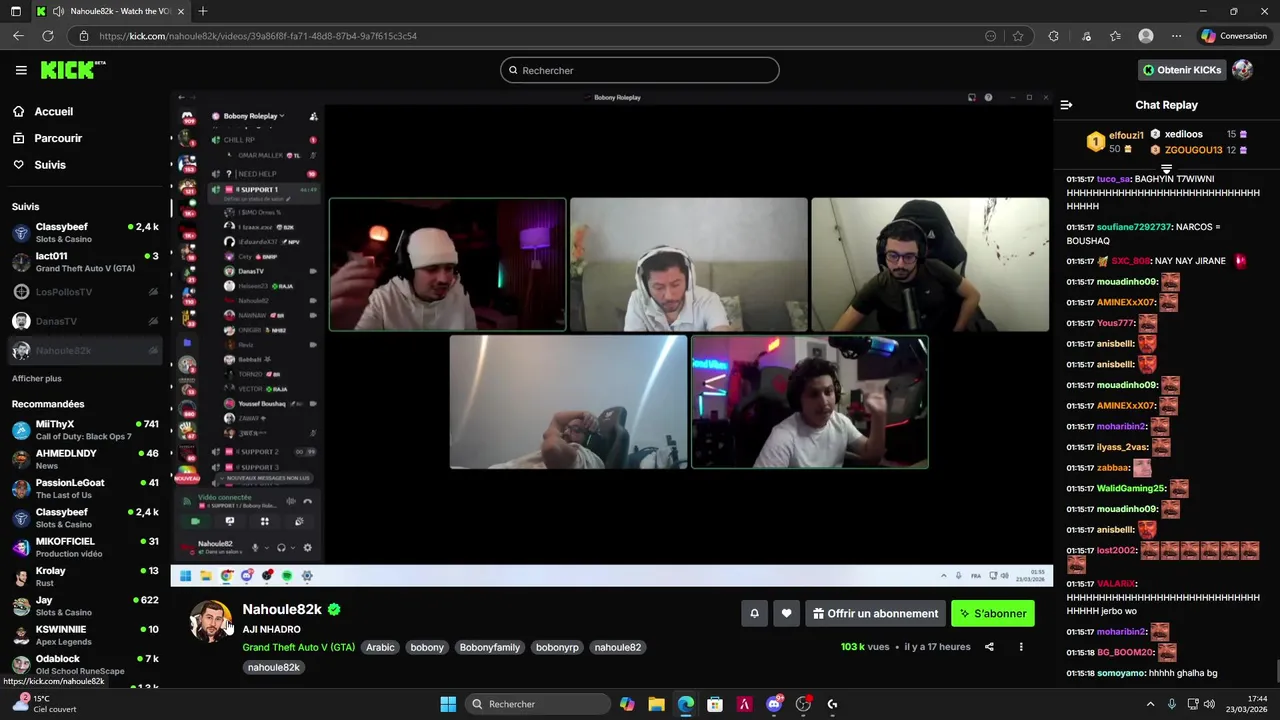Close the Nahoule82k browser tab

pos(181,11)
